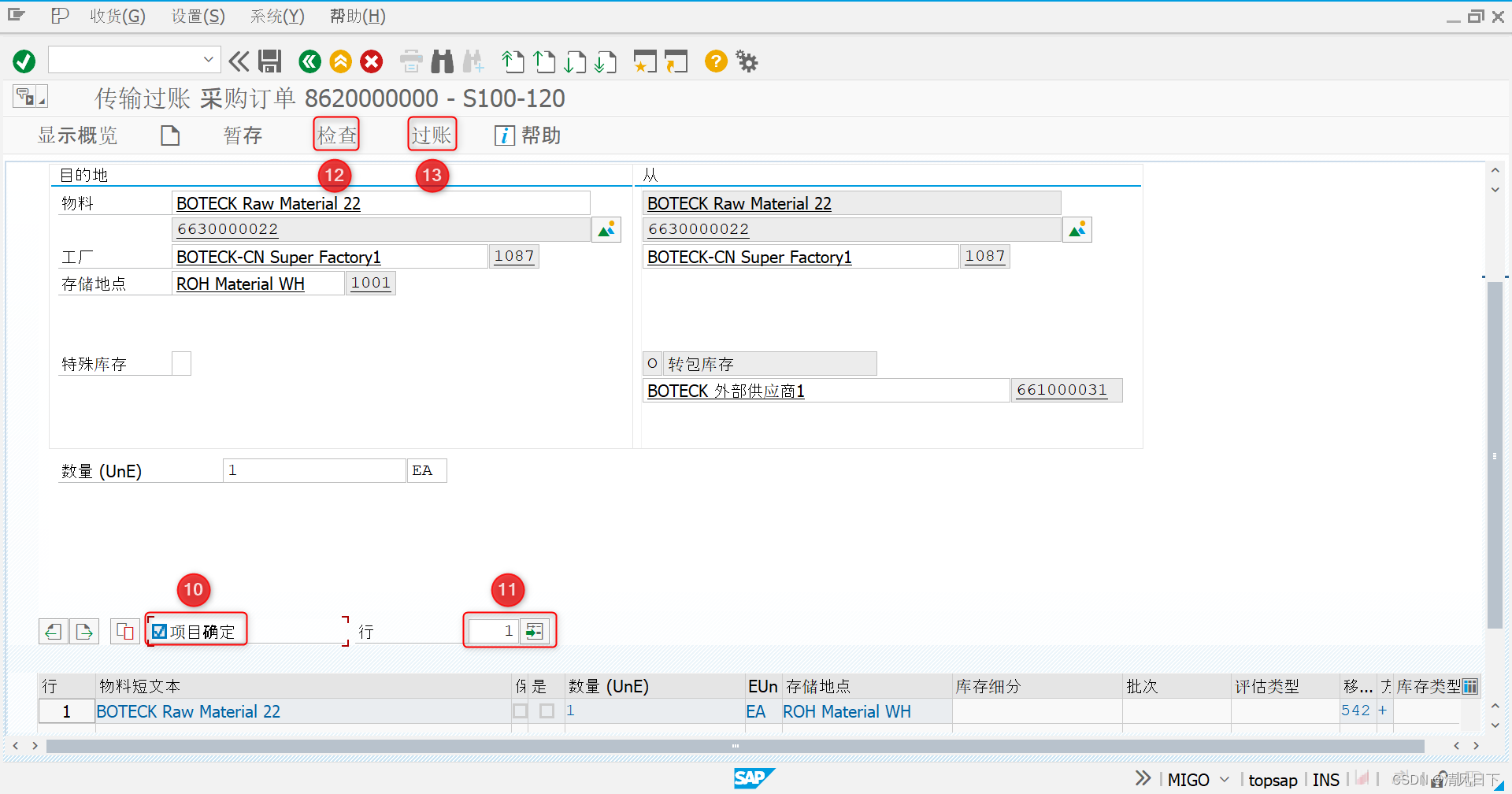
Task: Click the next item icon
Action: click(x=84, y=631)
